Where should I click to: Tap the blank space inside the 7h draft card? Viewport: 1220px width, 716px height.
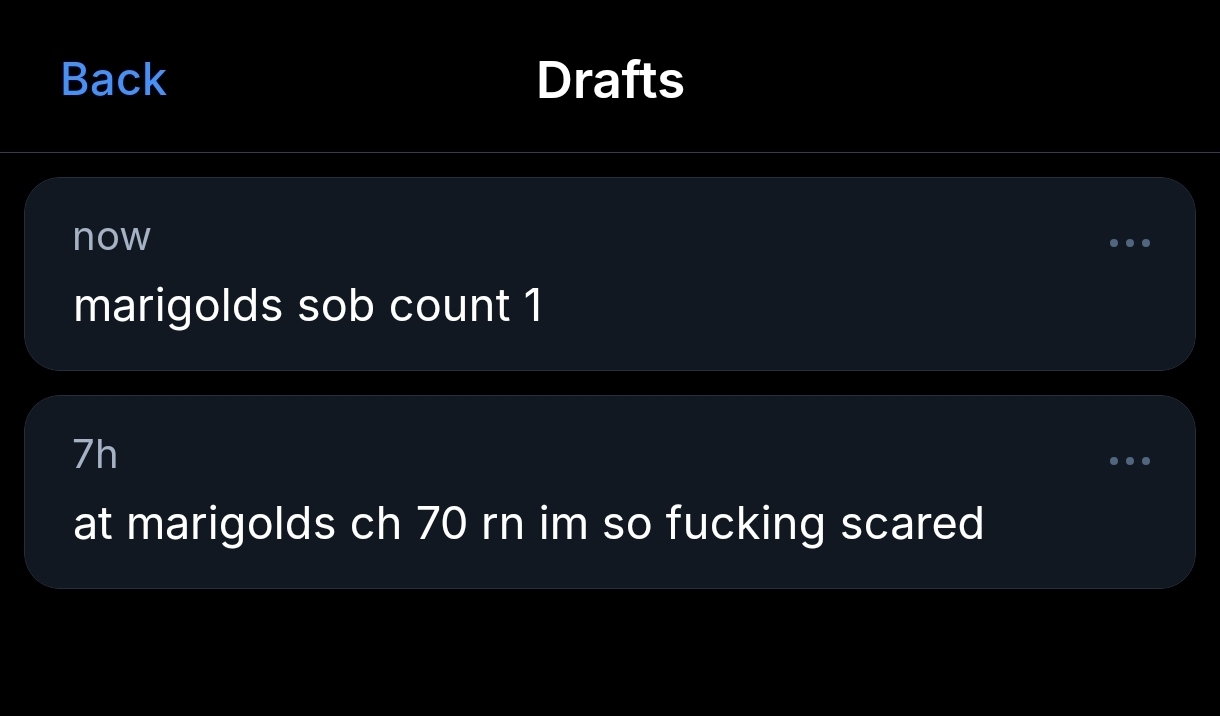1080,524
